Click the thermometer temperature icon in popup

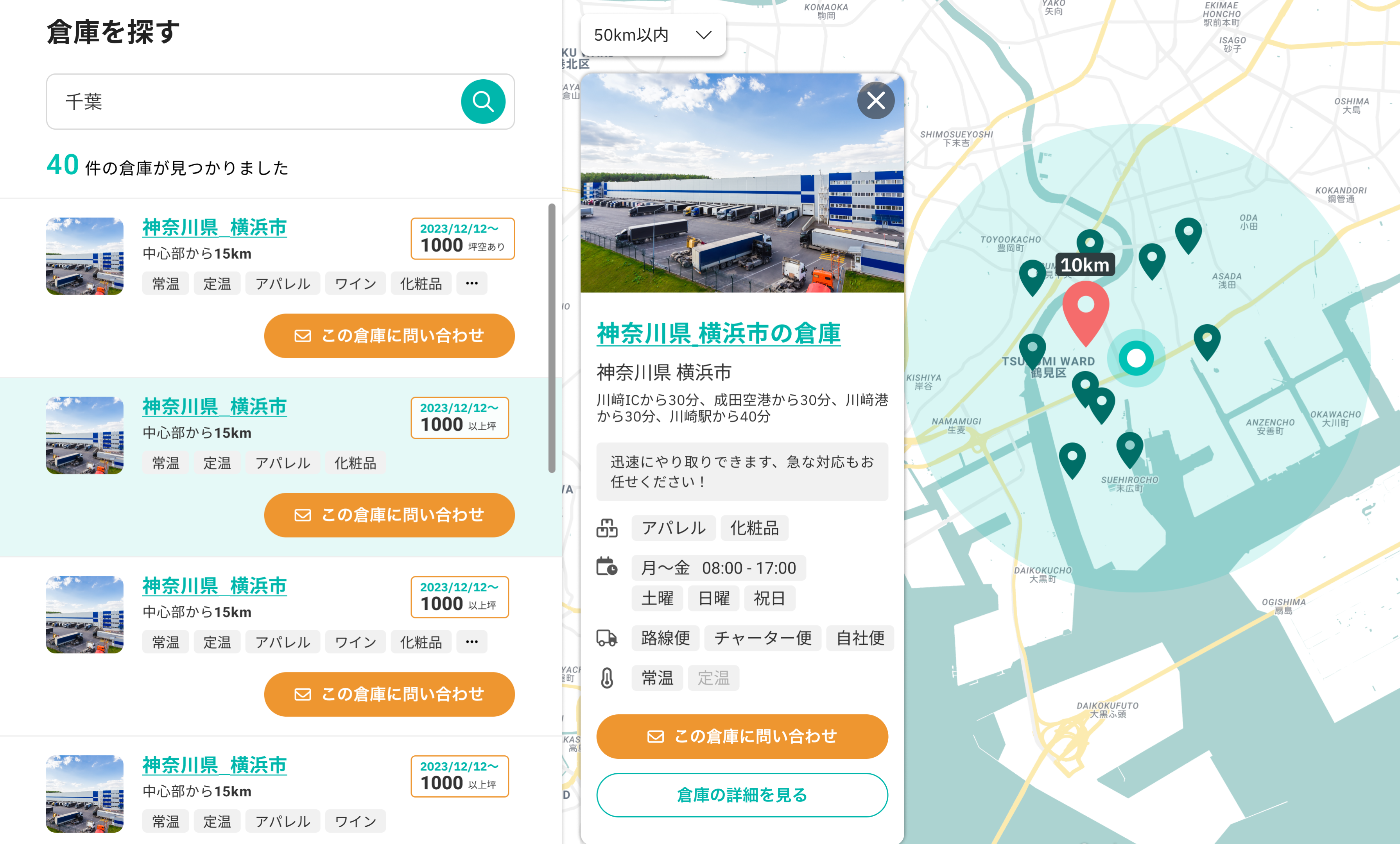point(607,678)
